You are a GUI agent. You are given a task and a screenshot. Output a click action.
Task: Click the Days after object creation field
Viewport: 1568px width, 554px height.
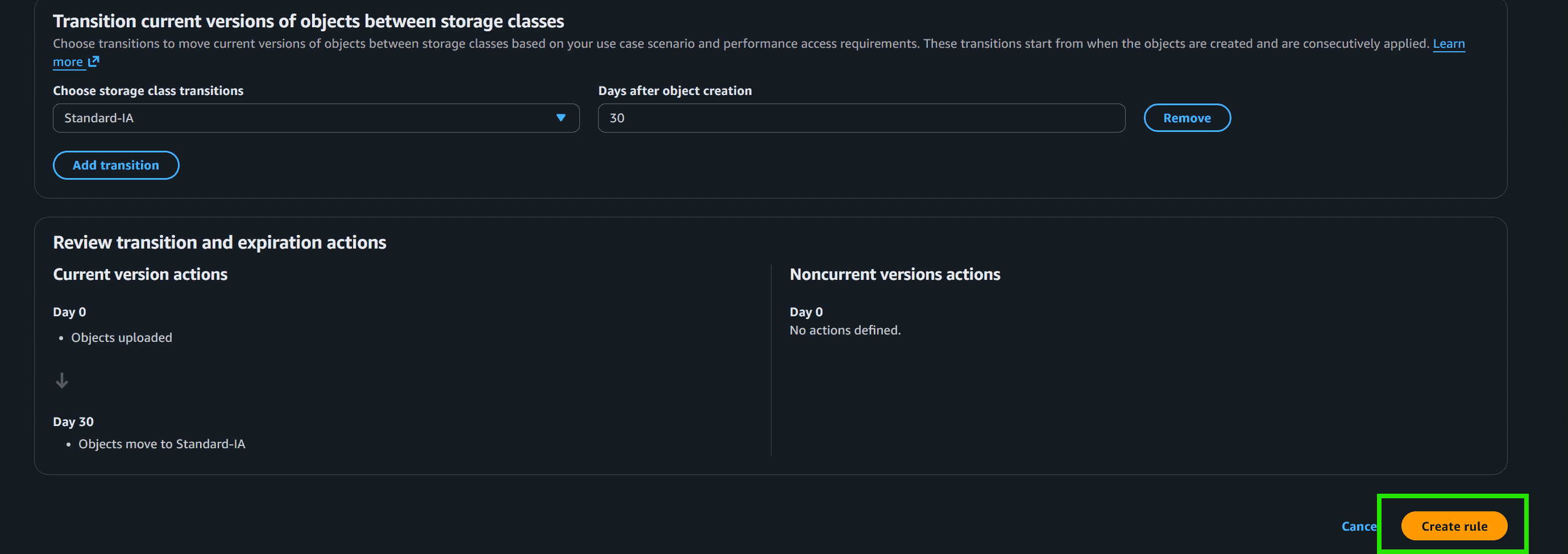pyautogui.click(x=861, y=118)
